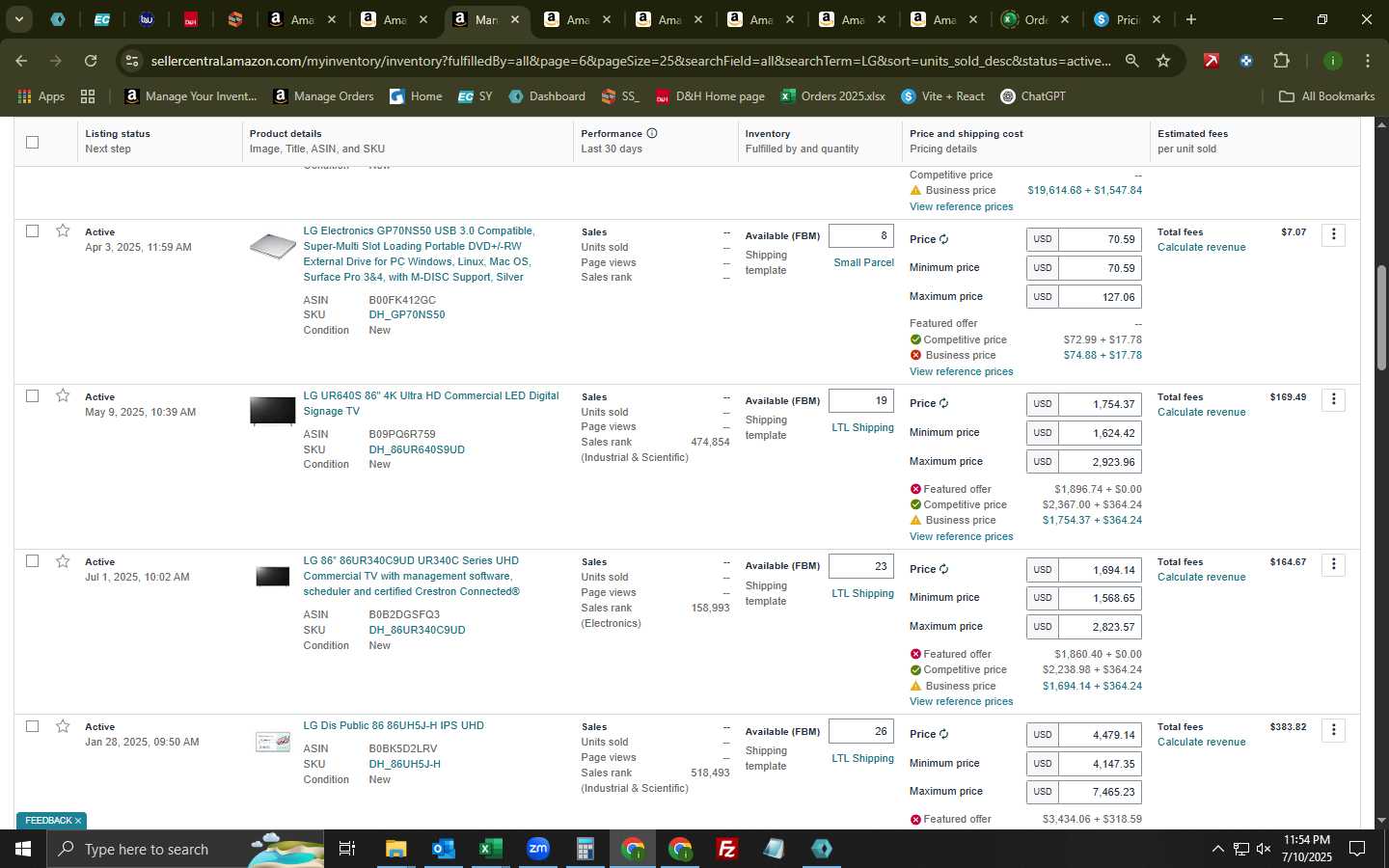Switch to the Prici... browser tab
1389x868 pixels.
point(1128,19)
